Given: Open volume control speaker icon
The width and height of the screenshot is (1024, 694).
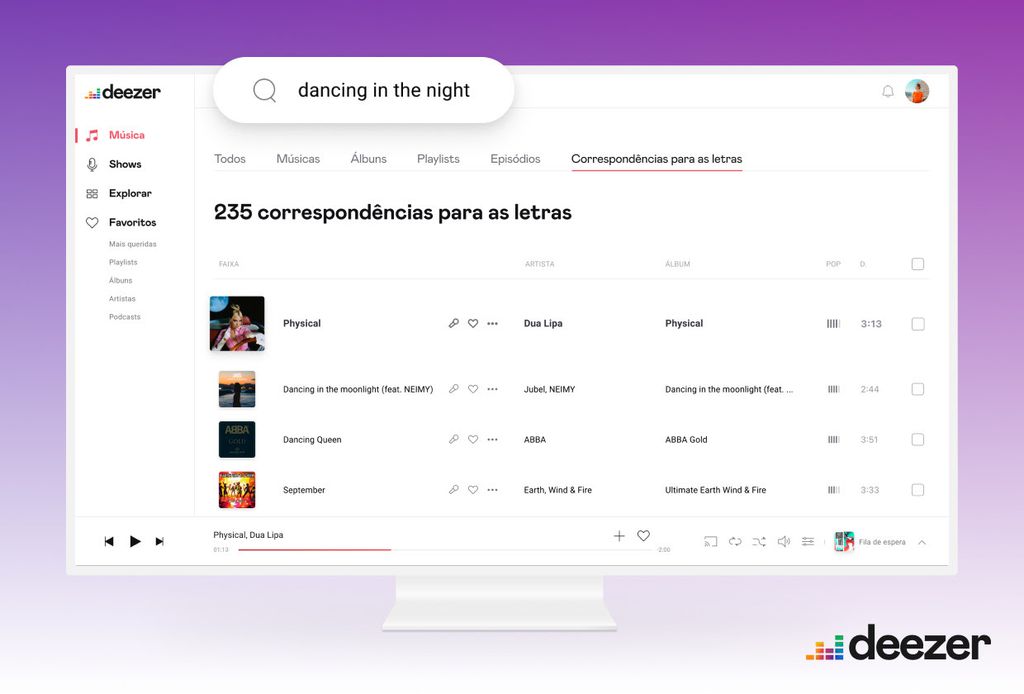Looking at the screenshot, I should [x=784, y=541].
